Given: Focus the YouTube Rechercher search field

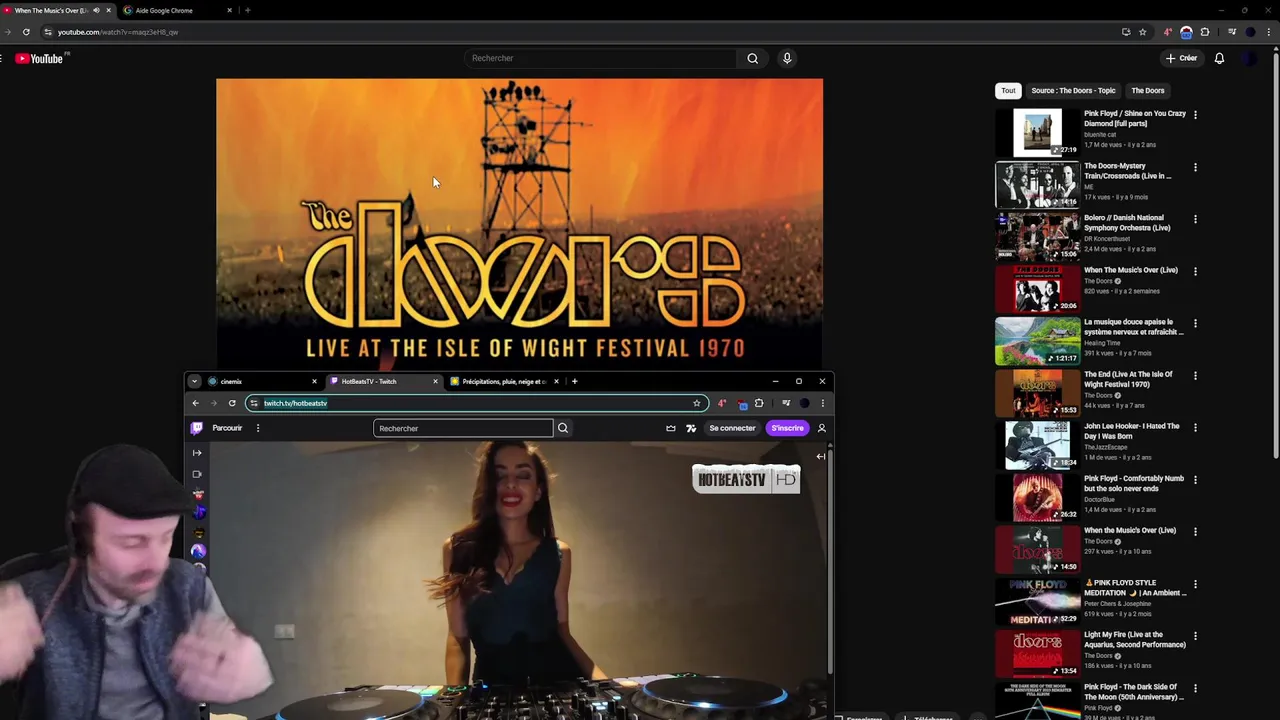Looking at the screenshot, I should (601, 58).
